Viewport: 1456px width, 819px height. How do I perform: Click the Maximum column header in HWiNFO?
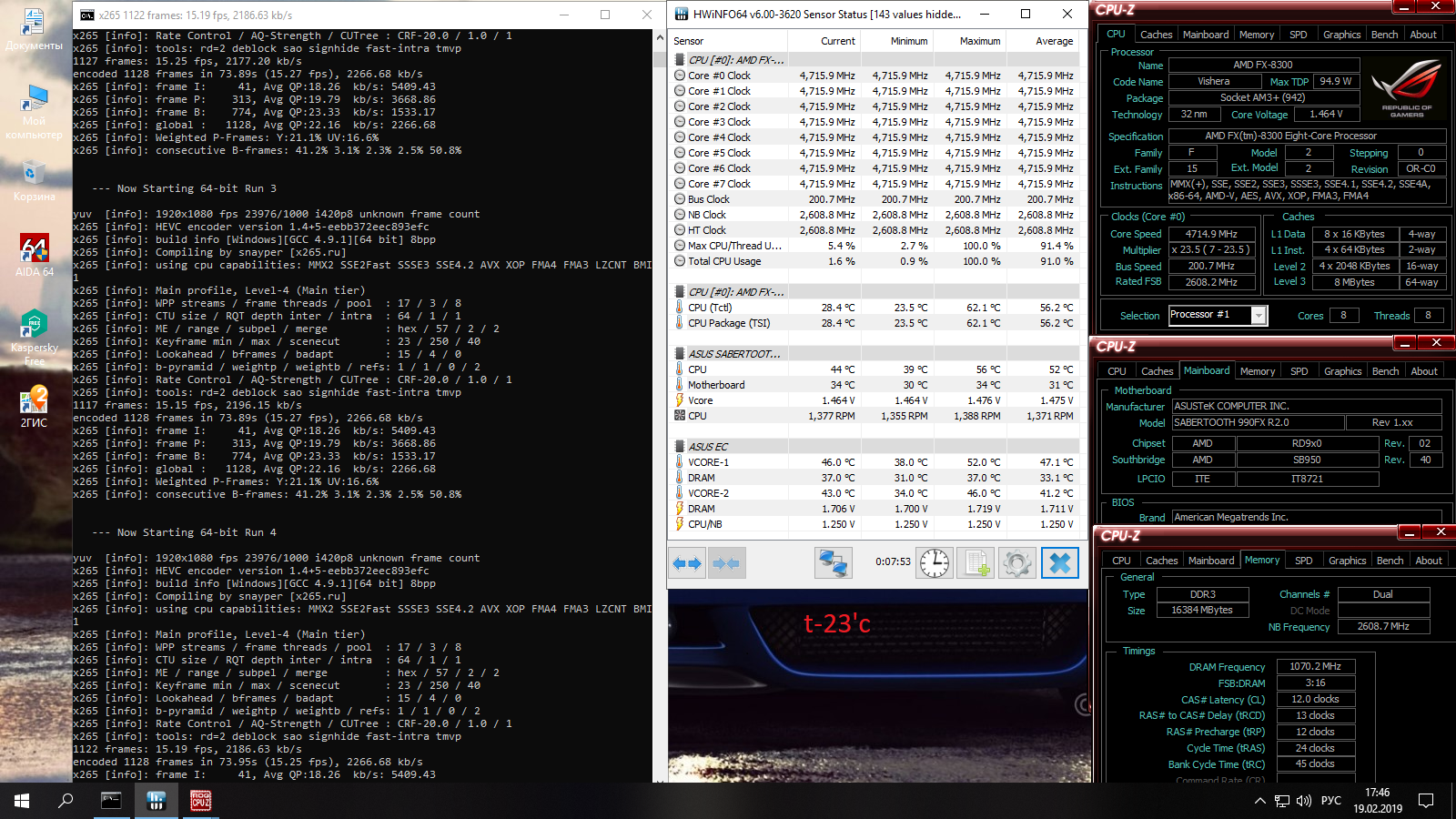(x=970, y=41)
